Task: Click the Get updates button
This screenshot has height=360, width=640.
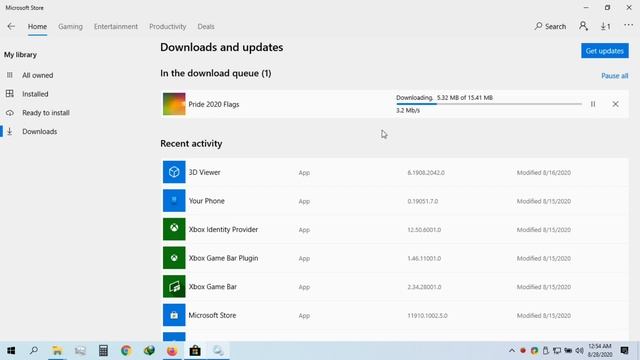Action: [x=604, y=51]
